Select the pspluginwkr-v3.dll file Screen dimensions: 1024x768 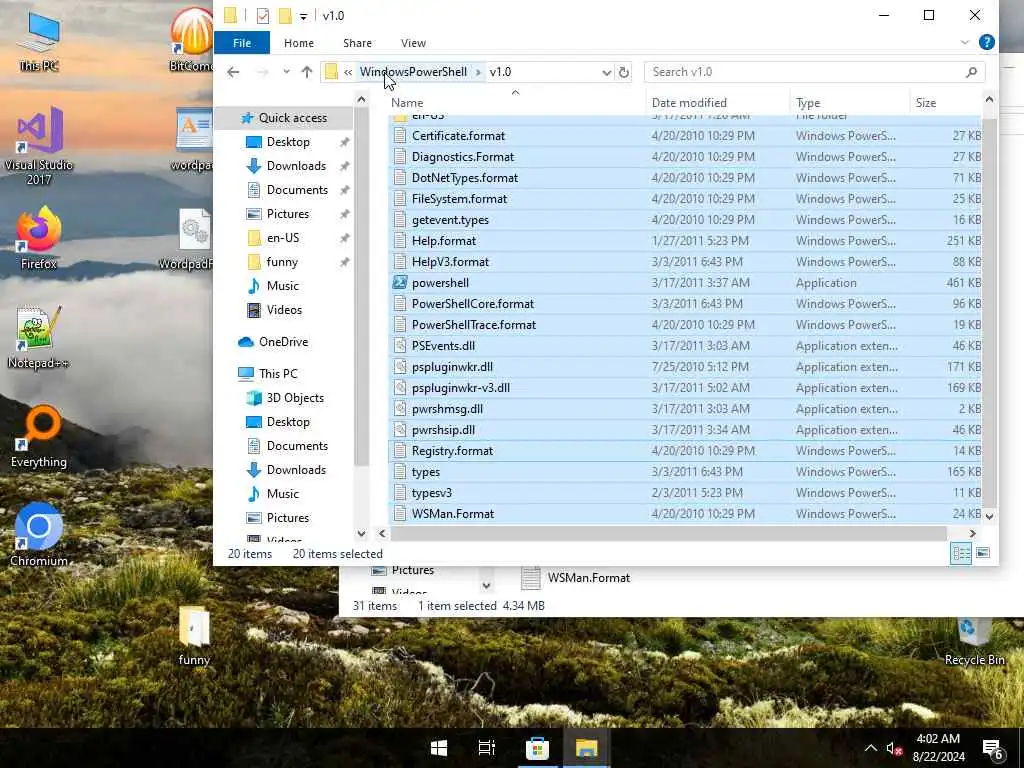tap(460, 388)
